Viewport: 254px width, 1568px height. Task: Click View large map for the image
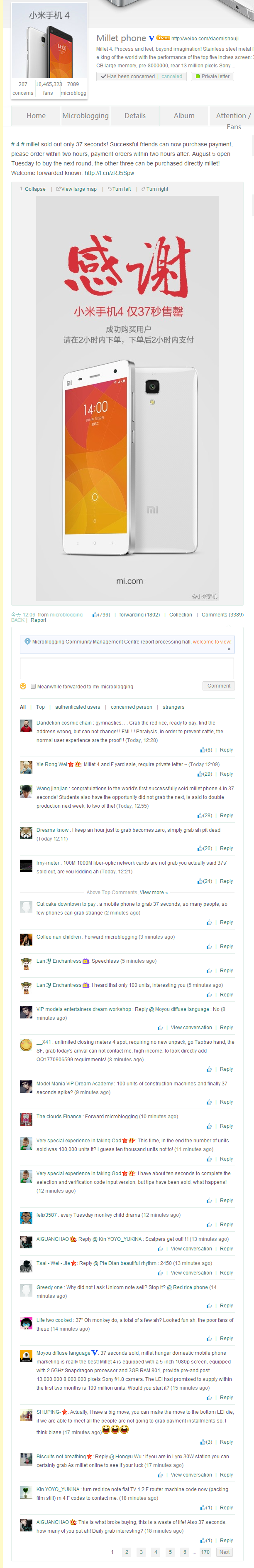pyautogui.click(x=76, y=189)
